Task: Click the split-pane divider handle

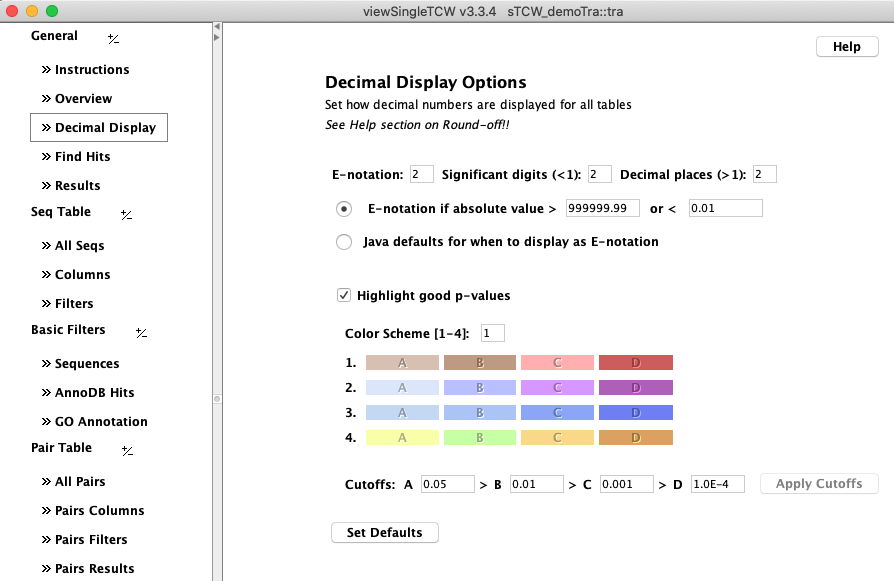Action: click(x=217, y=399)
